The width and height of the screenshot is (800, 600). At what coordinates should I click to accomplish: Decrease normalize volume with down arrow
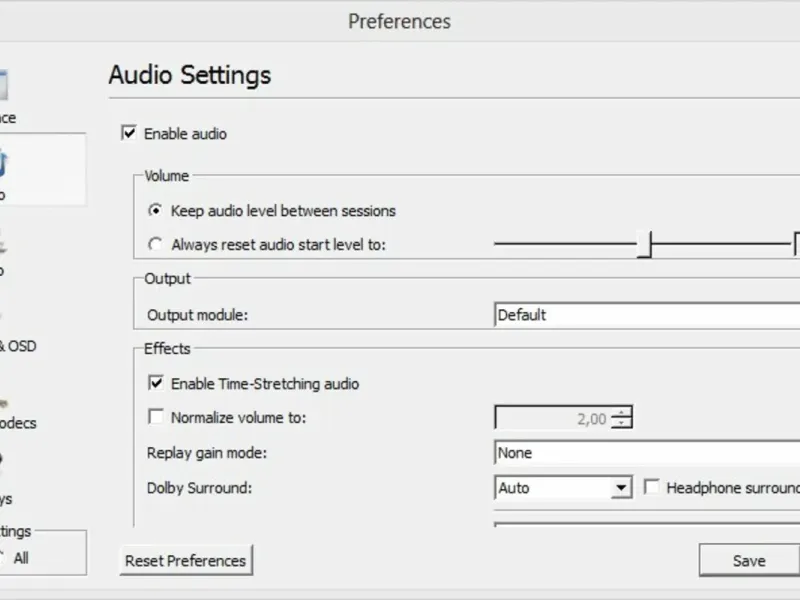[622, 423]
